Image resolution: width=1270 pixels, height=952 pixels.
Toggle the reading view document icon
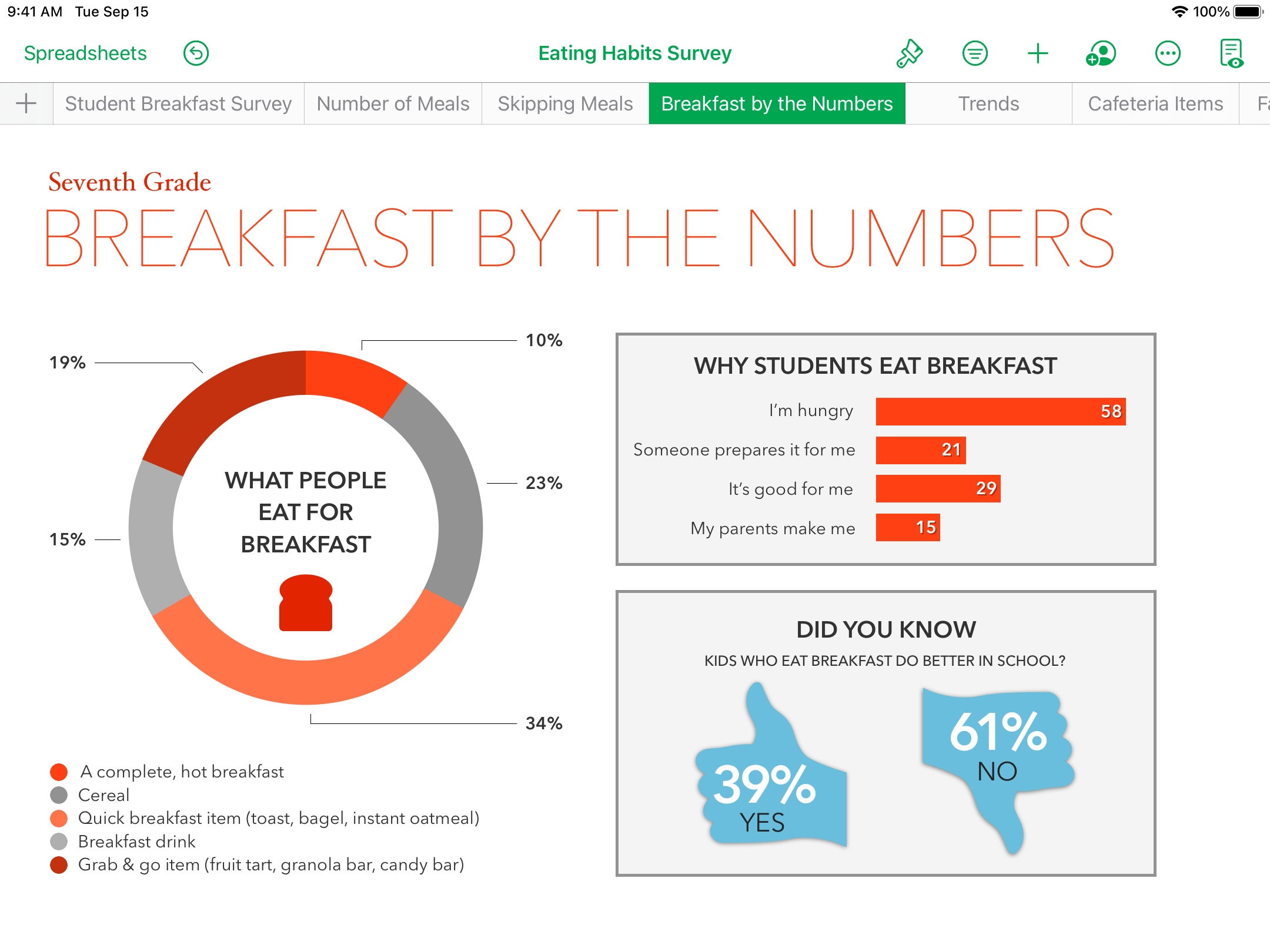(1232, 53)
